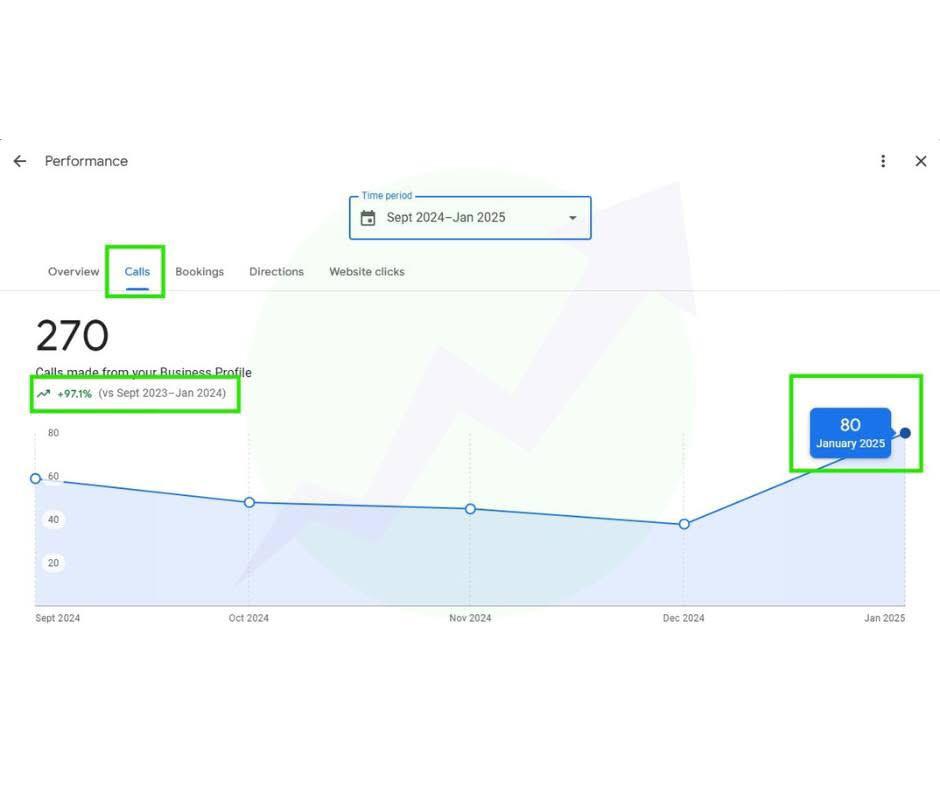Close the Performance panel with the X

[921, 161]
